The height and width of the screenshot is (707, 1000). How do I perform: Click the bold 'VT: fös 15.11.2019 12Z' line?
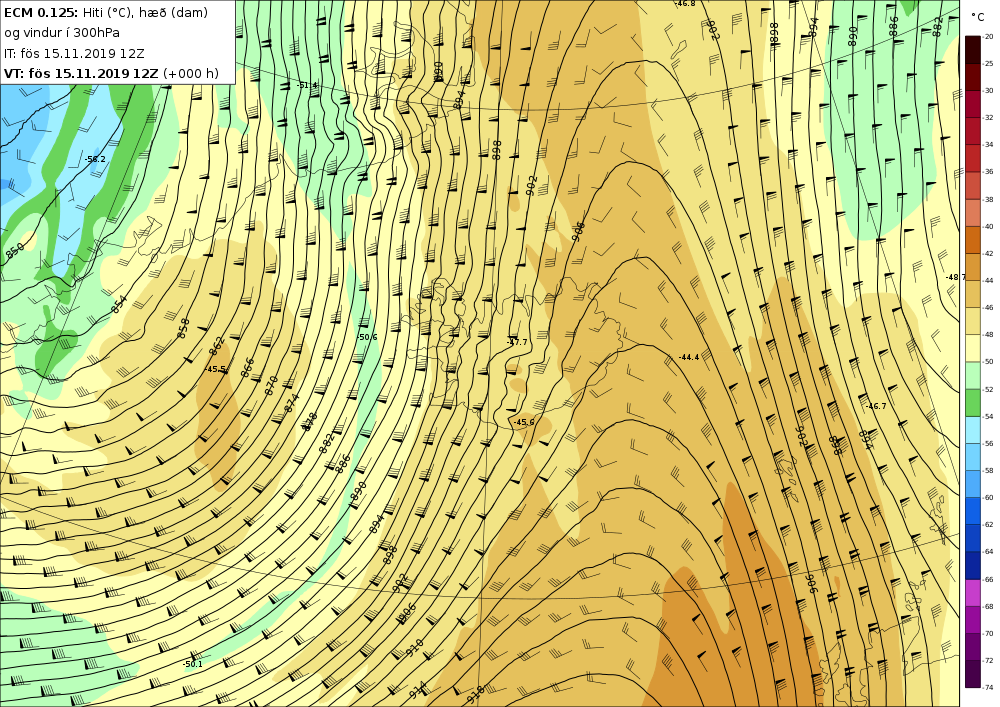81,73
